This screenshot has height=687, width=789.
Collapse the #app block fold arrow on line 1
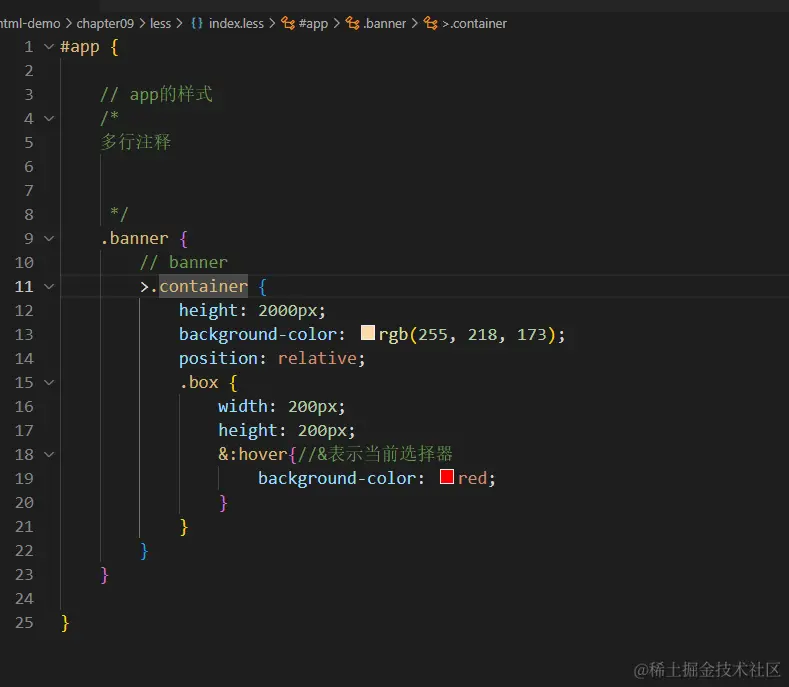point(49,47)
